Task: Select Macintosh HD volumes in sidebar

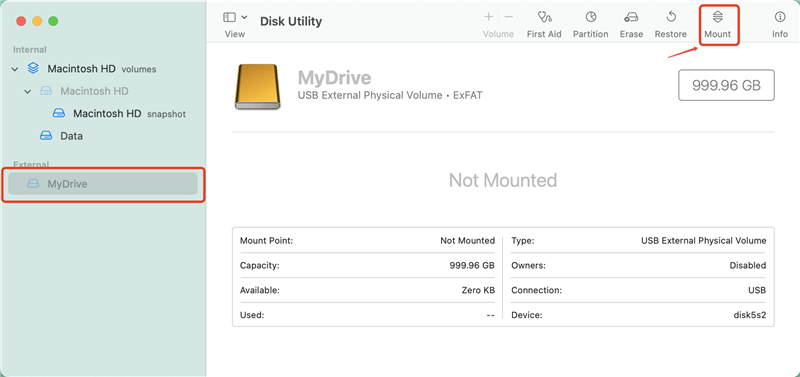Action: click(102, 68)
